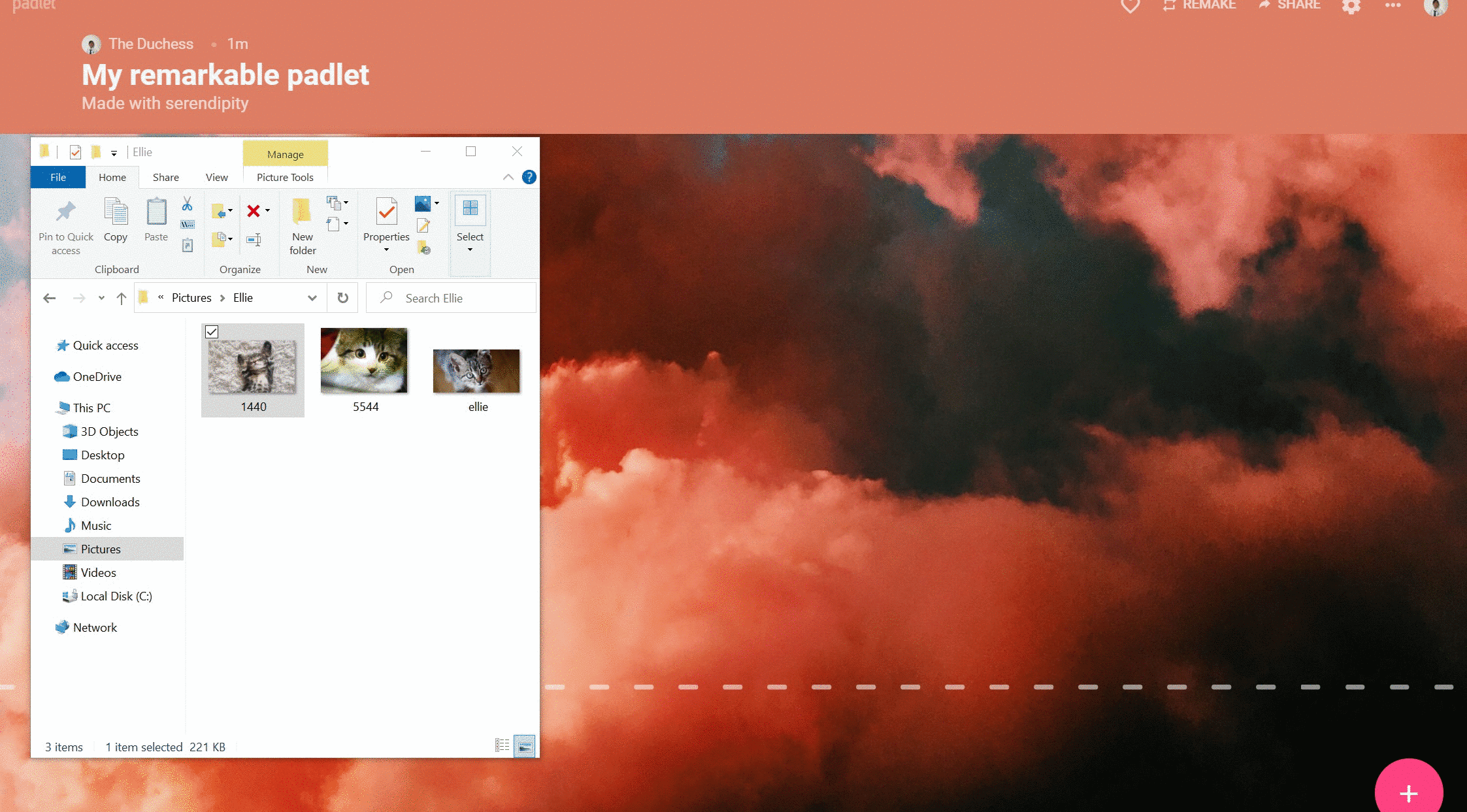
Task: Open padlet three-dots more menu
Action: (1393, 5)
